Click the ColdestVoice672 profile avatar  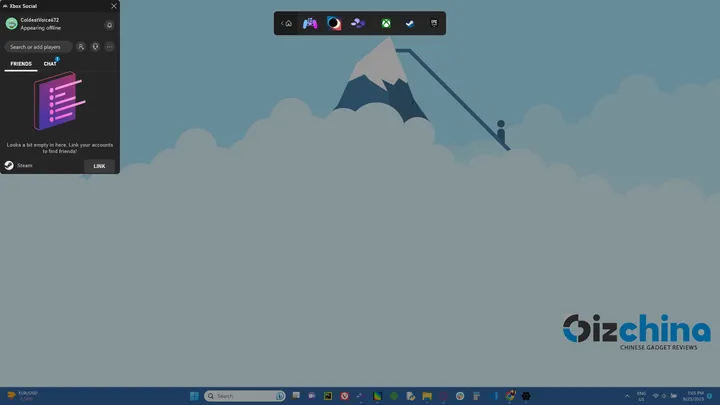click(x=12, y=24)
